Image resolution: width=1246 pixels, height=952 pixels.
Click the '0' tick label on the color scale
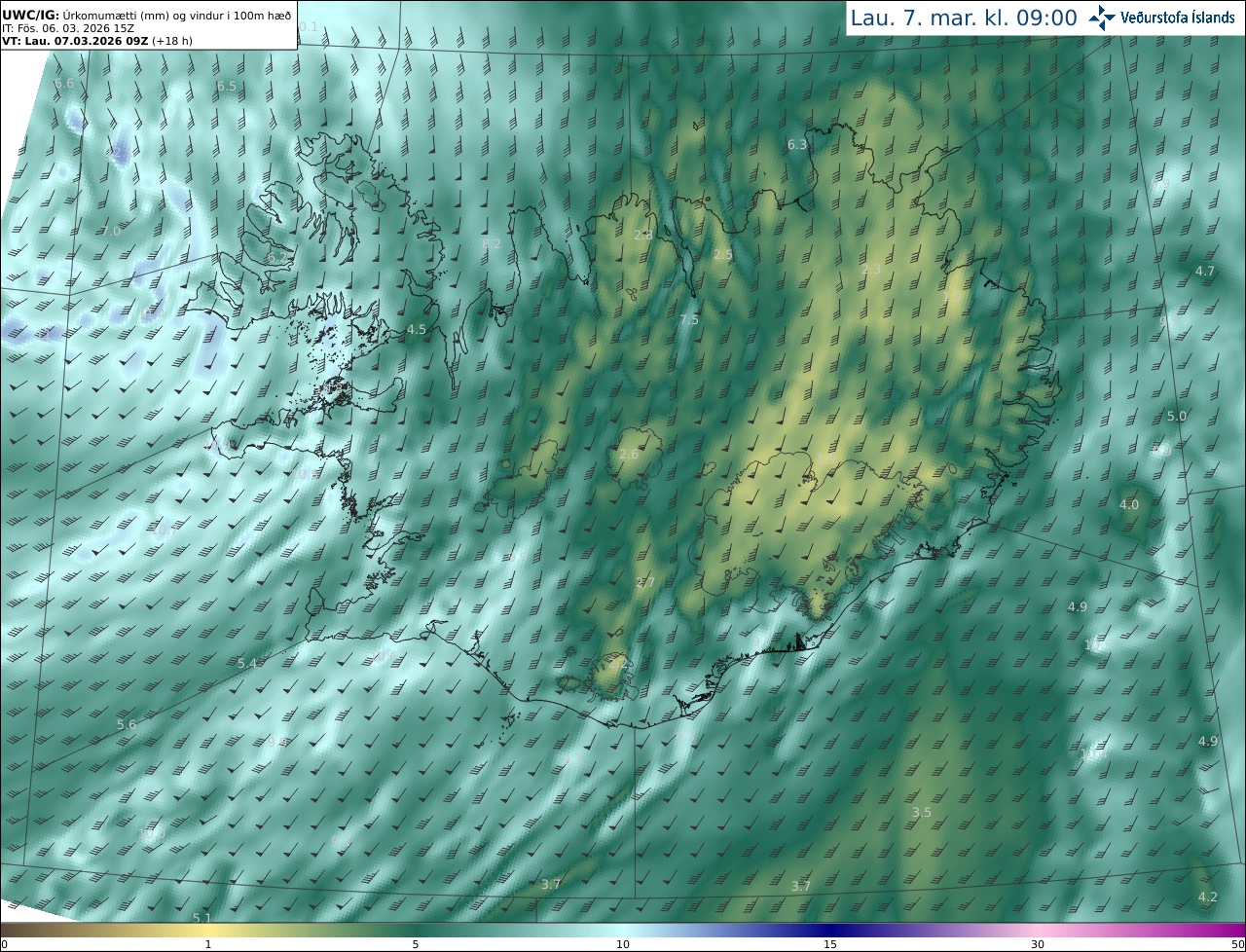pos(4,945)
